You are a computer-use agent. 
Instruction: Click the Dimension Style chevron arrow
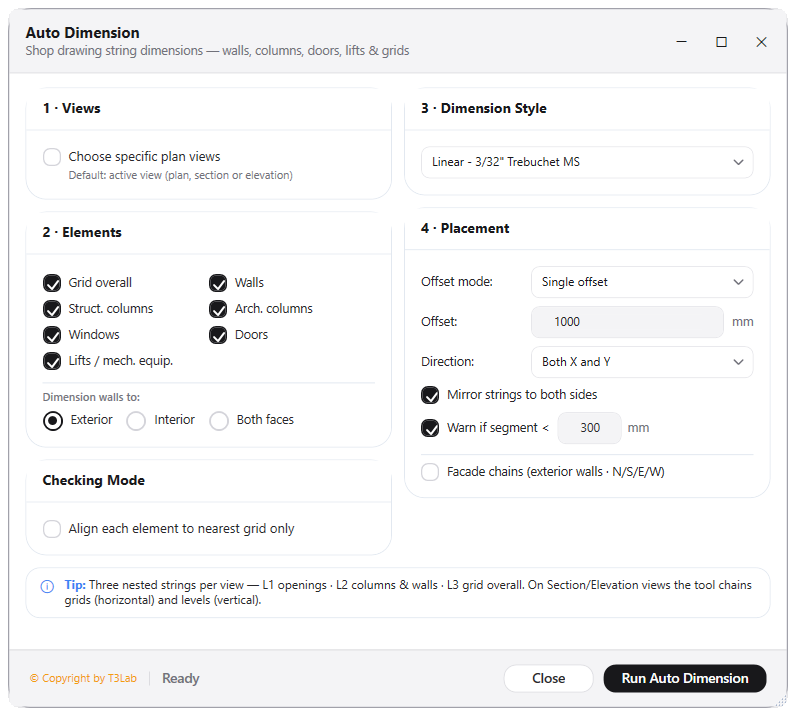[738, 162]
